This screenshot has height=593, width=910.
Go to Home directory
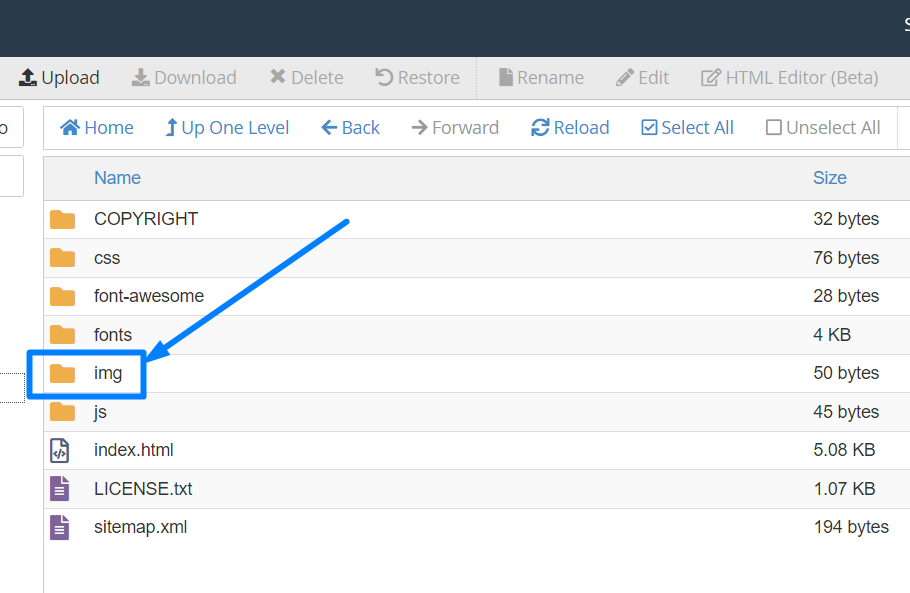[x=97, y=128]
